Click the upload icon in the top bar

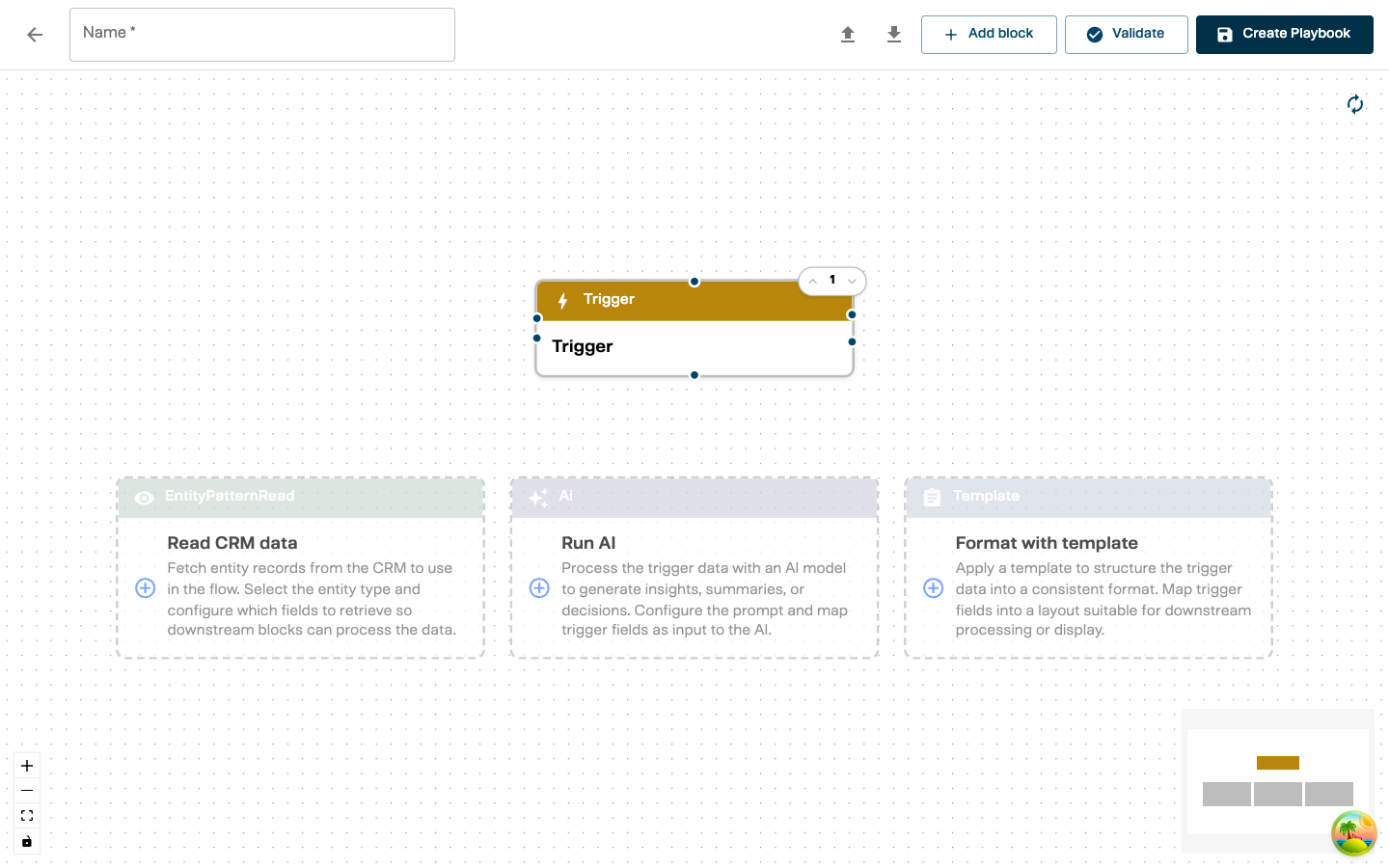pyautogui.click(x=848, y=35)
